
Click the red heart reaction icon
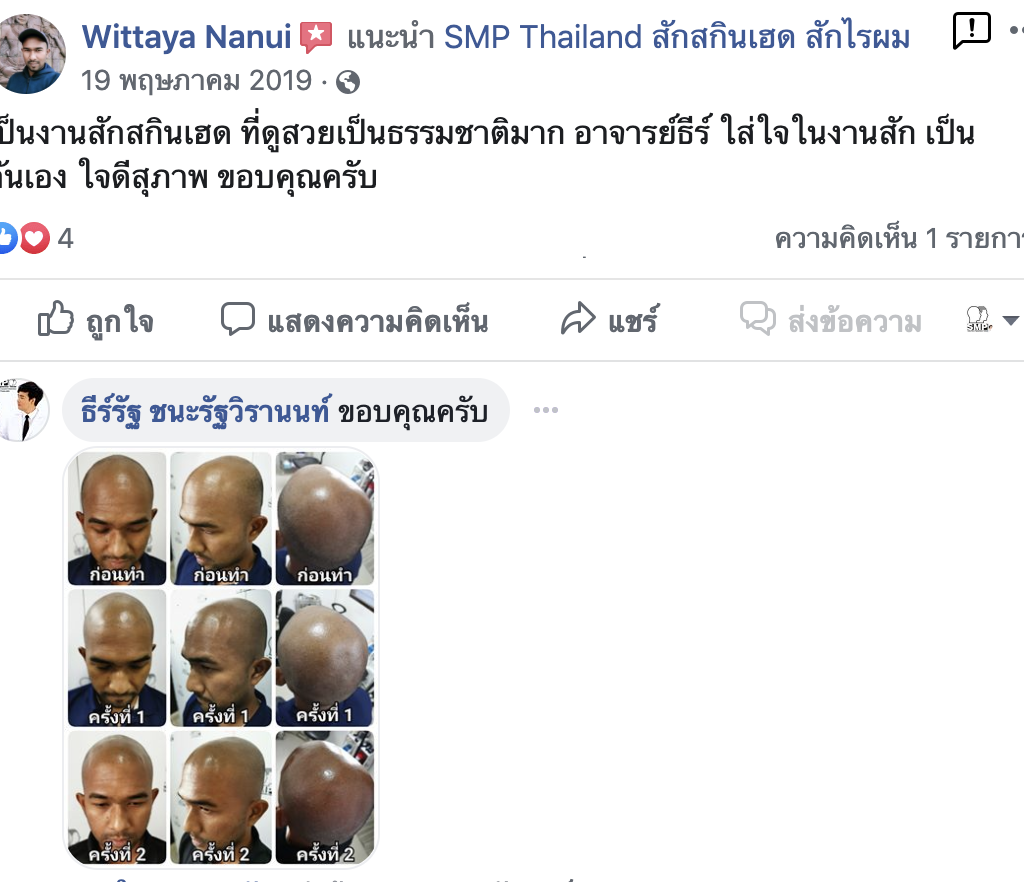coord(34,238)
